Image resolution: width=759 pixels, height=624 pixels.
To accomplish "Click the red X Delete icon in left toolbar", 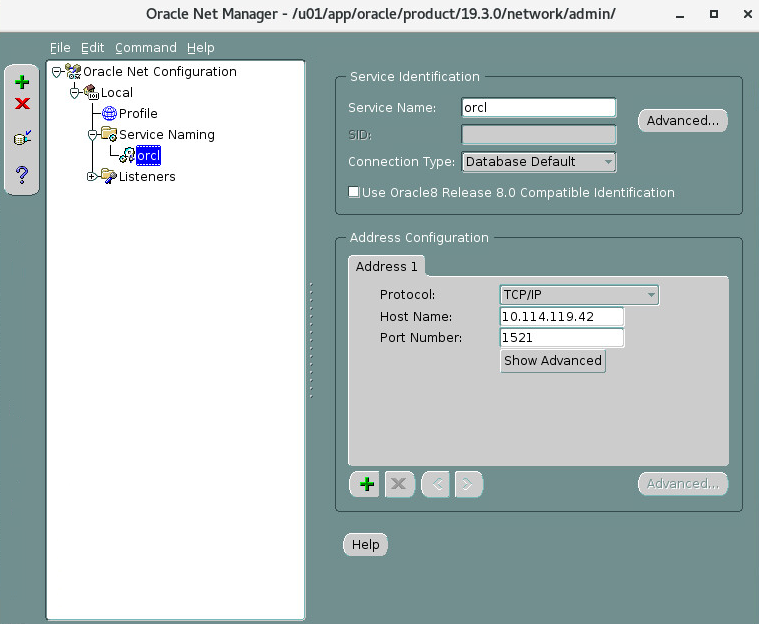I will pos(22,103).
